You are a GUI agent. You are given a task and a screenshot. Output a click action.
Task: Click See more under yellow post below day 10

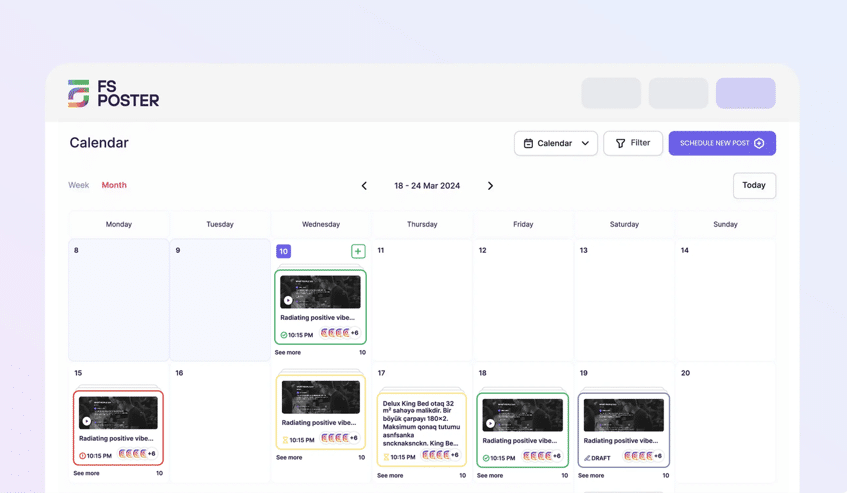pyautogui.click(x=289, y=457)
